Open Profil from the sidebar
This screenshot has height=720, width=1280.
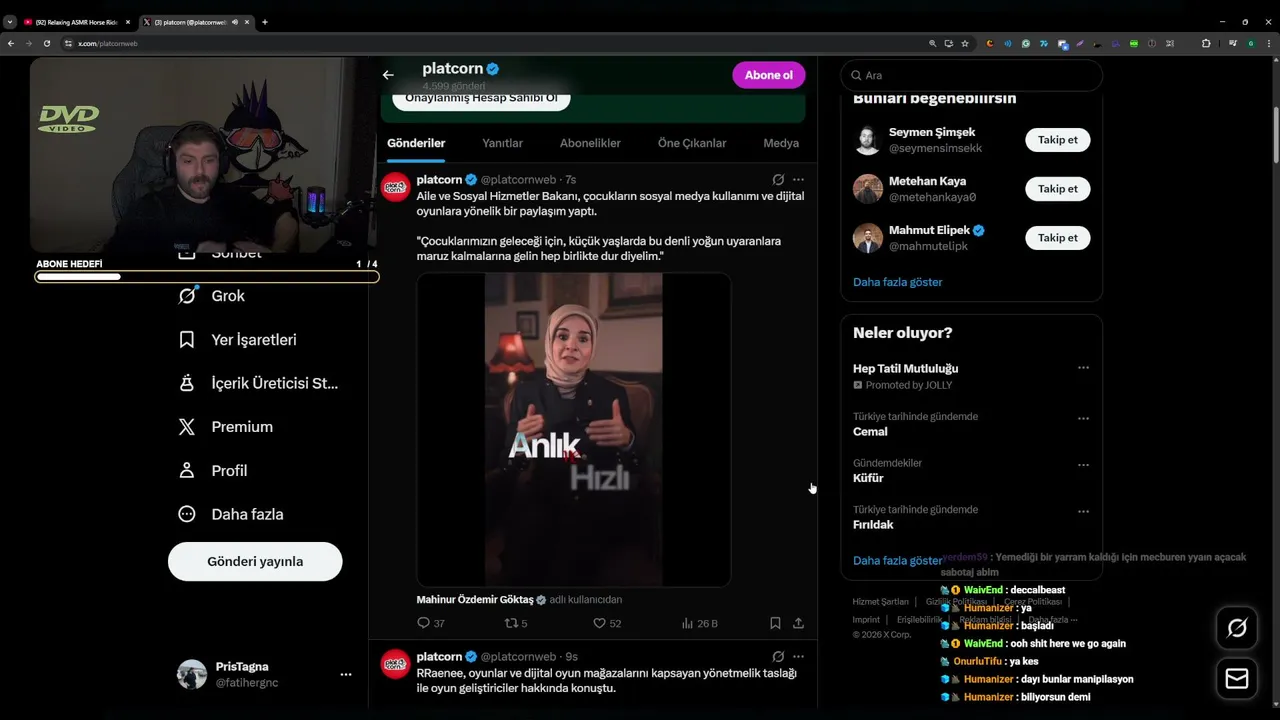212,471
